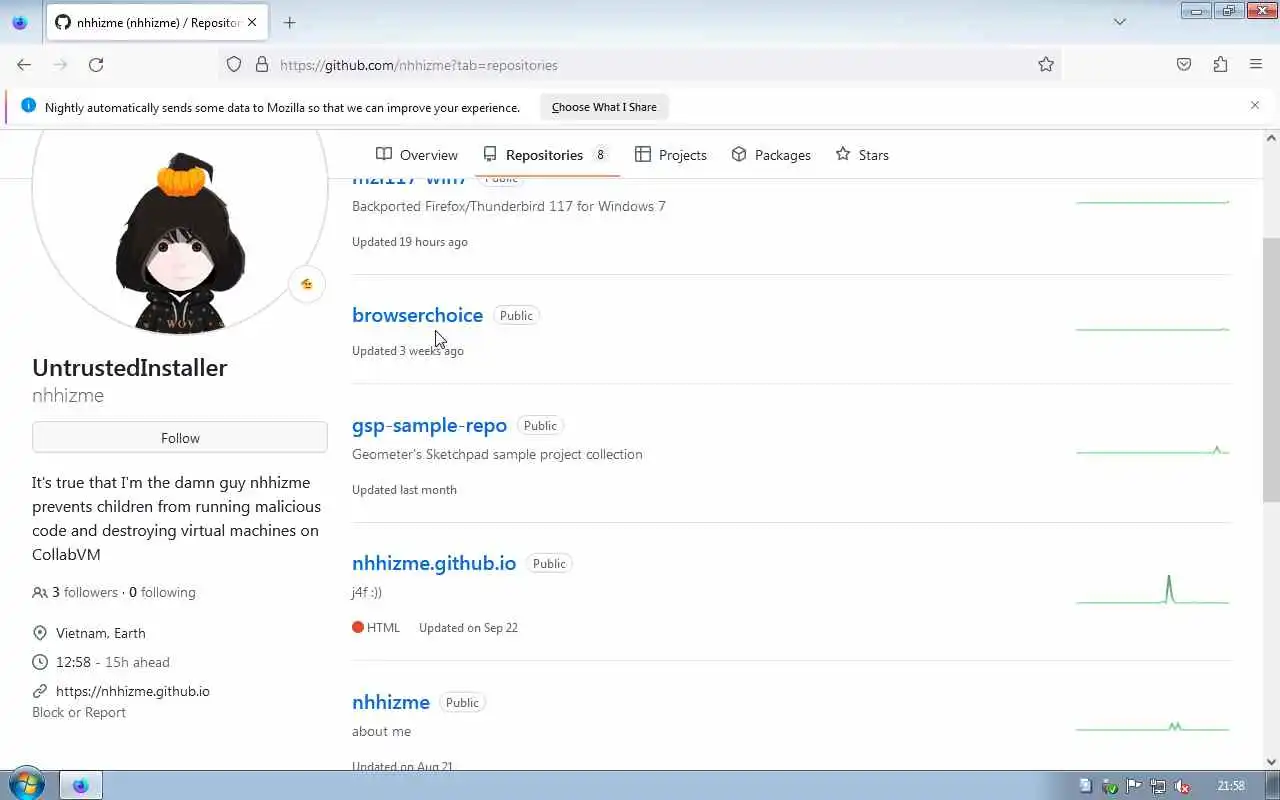Image resolution: width=1280 pixels, height=800 pixels.
Task: Open the Stars tab
Action: coord(862,155)
